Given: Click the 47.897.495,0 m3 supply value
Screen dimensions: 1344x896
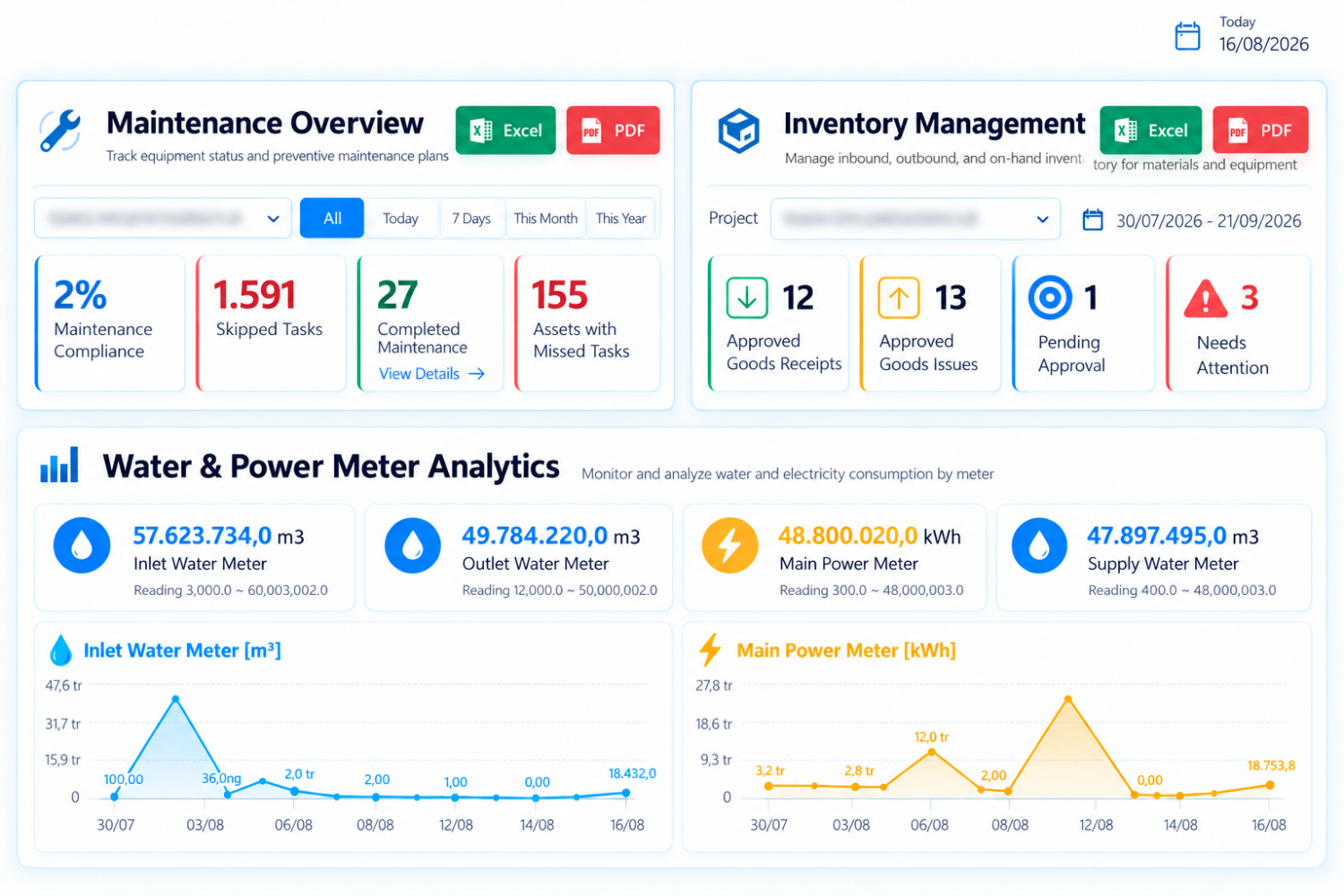Looking at the screenshot, I should tap(1173, 536).
